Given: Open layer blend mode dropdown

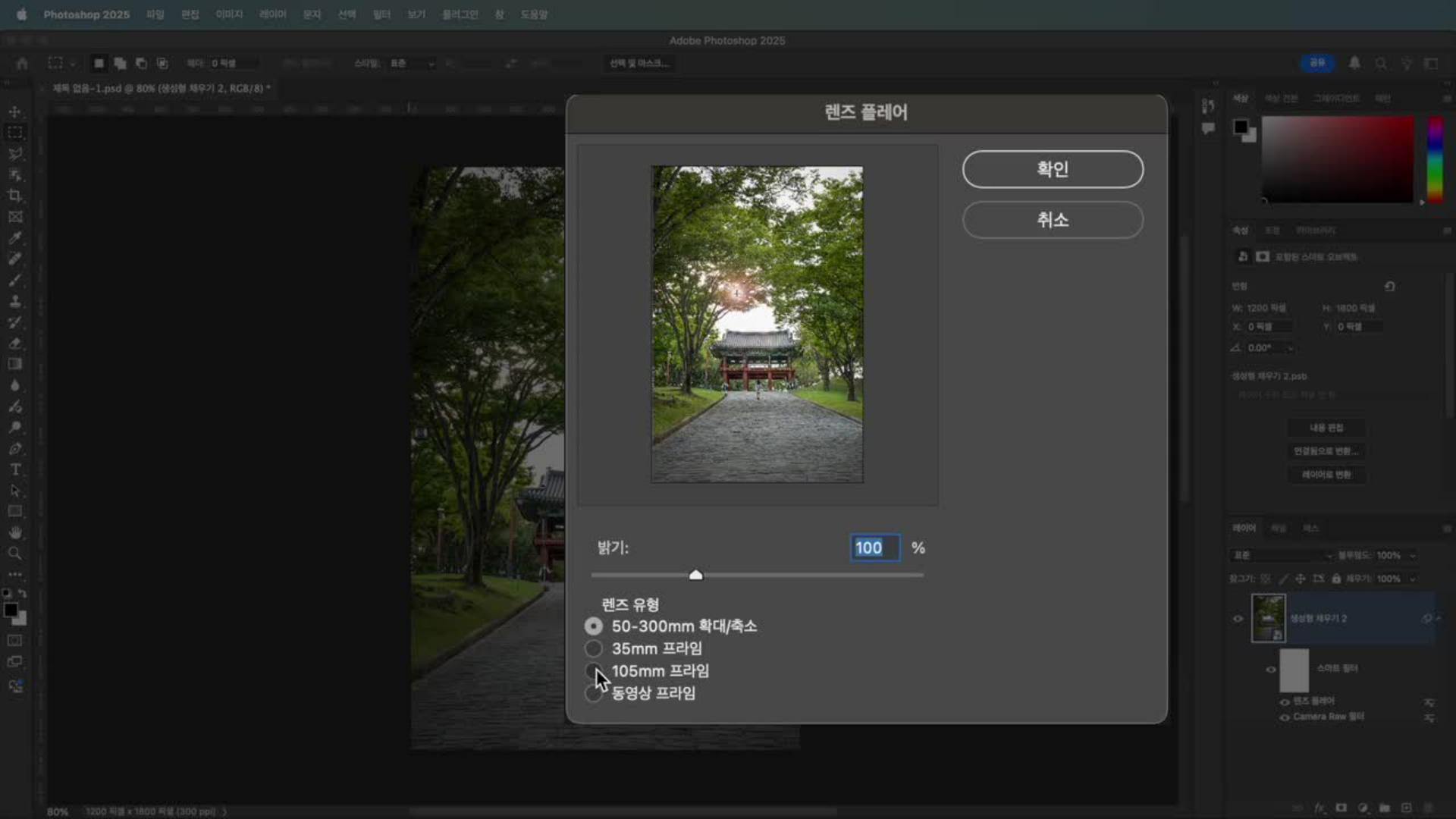Looking at the screenshot, I should [1281, 556].
